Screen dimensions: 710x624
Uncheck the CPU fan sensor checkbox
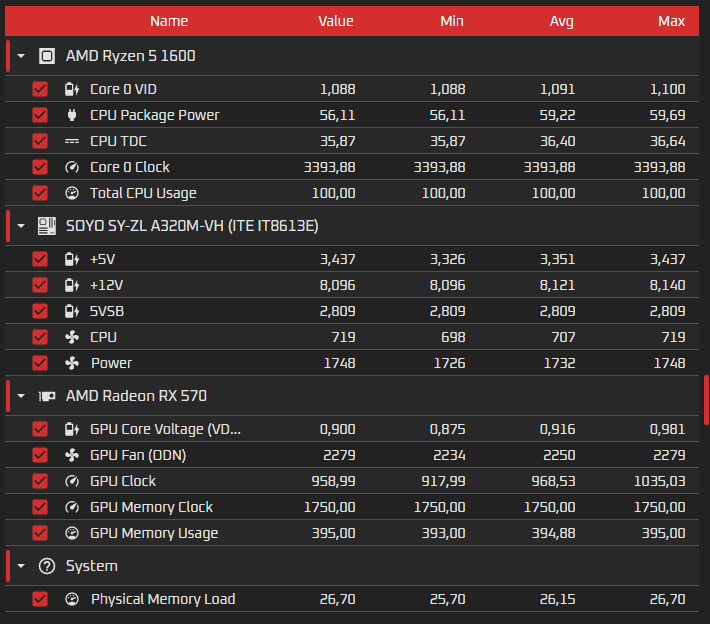click(x=40, y=337)
